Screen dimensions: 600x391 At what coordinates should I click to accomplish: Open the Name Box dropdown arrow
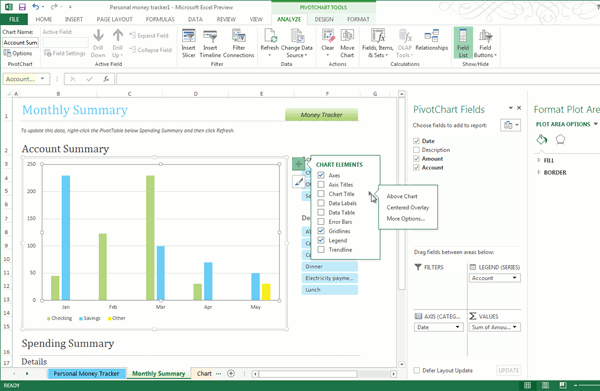pos(42,79)
